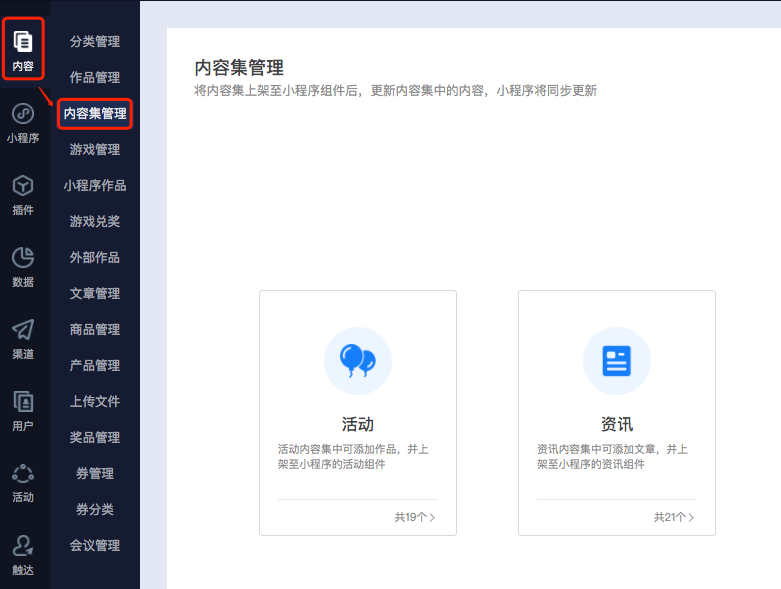Open the 共19个 link on 活动 card
Image resolution: width=781 pixels, height=589 pixels.
415,517
